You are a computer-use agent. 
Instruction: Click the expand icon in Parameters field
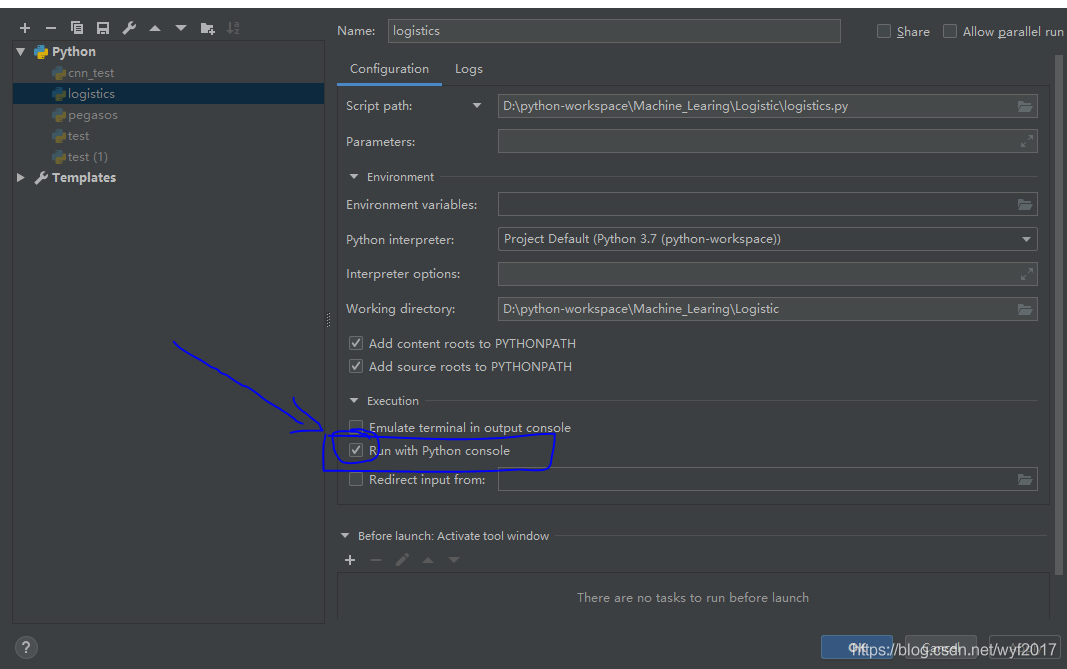[1026, 142]
